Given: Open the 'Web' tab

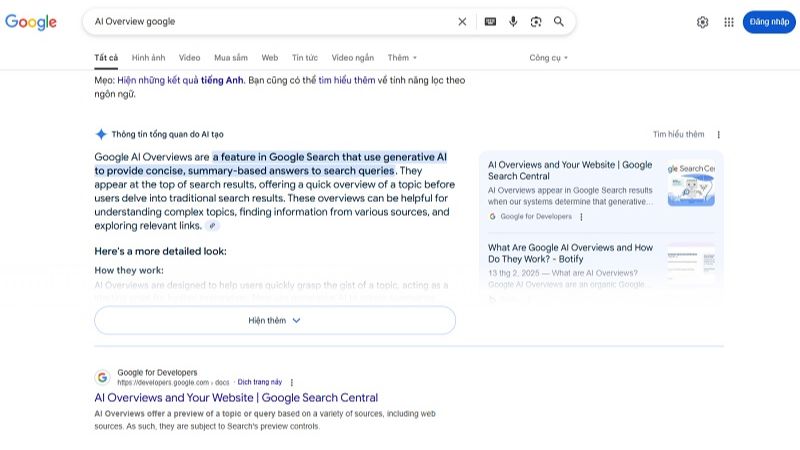Looking at the screenshot, I should tap(270, 58).
